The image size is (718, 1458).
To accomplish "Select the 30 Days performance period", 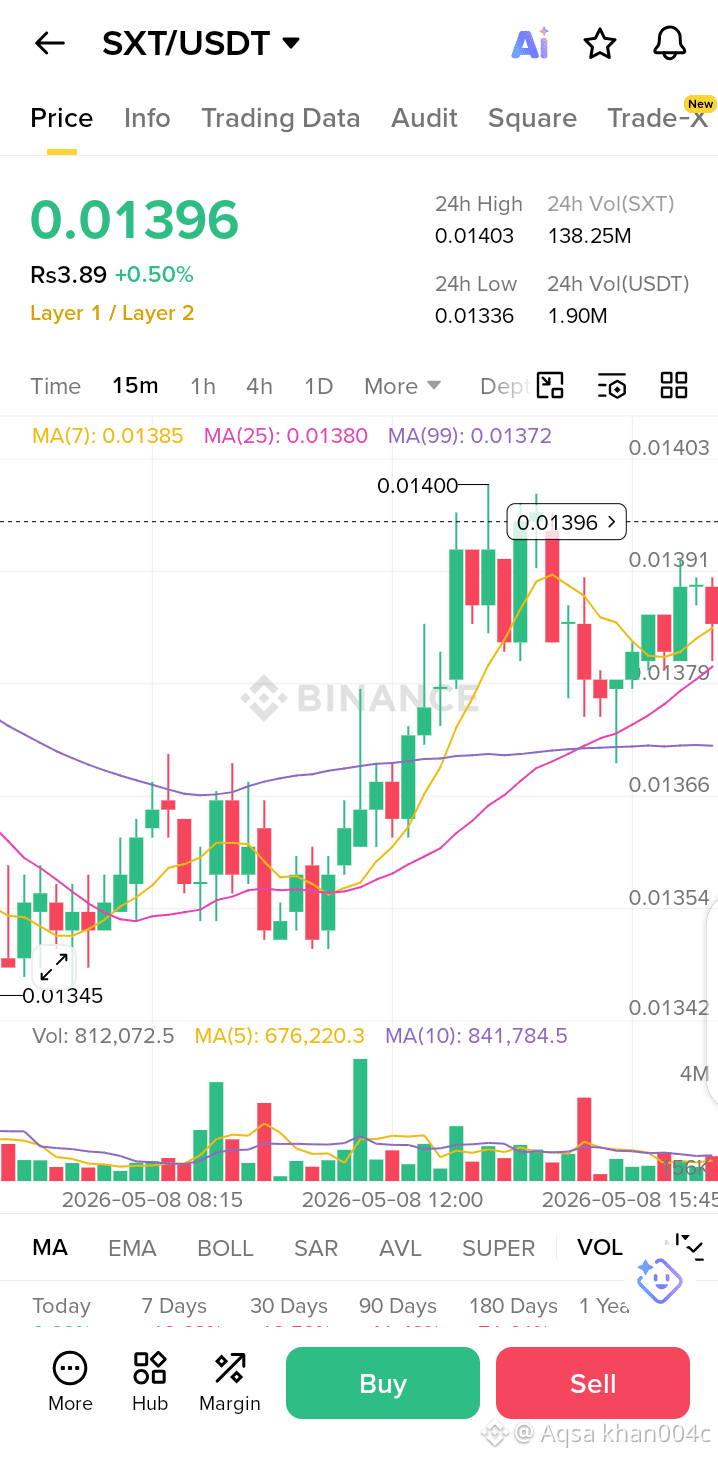I will 289,1306.
